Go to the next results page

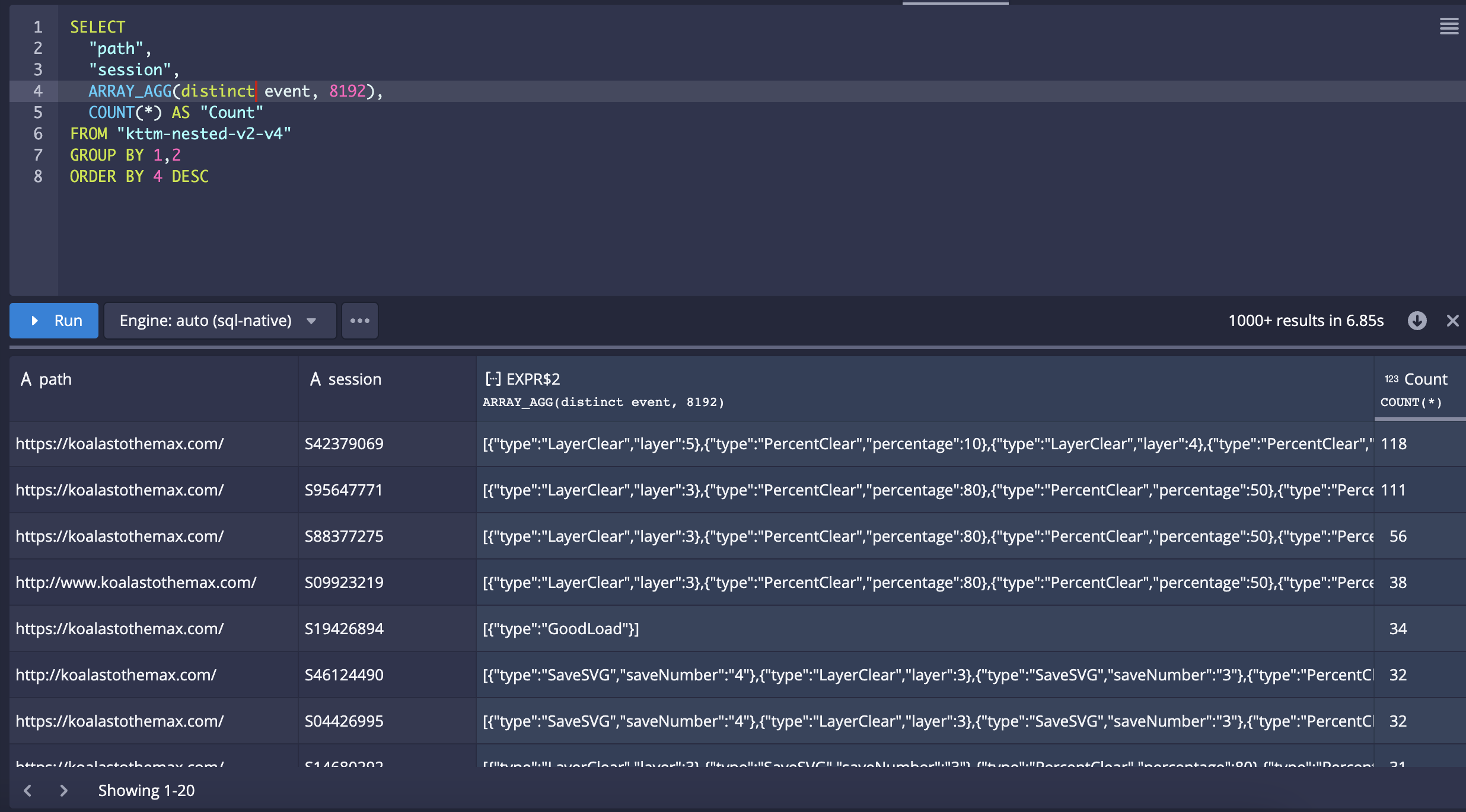(x=64, y=790)
